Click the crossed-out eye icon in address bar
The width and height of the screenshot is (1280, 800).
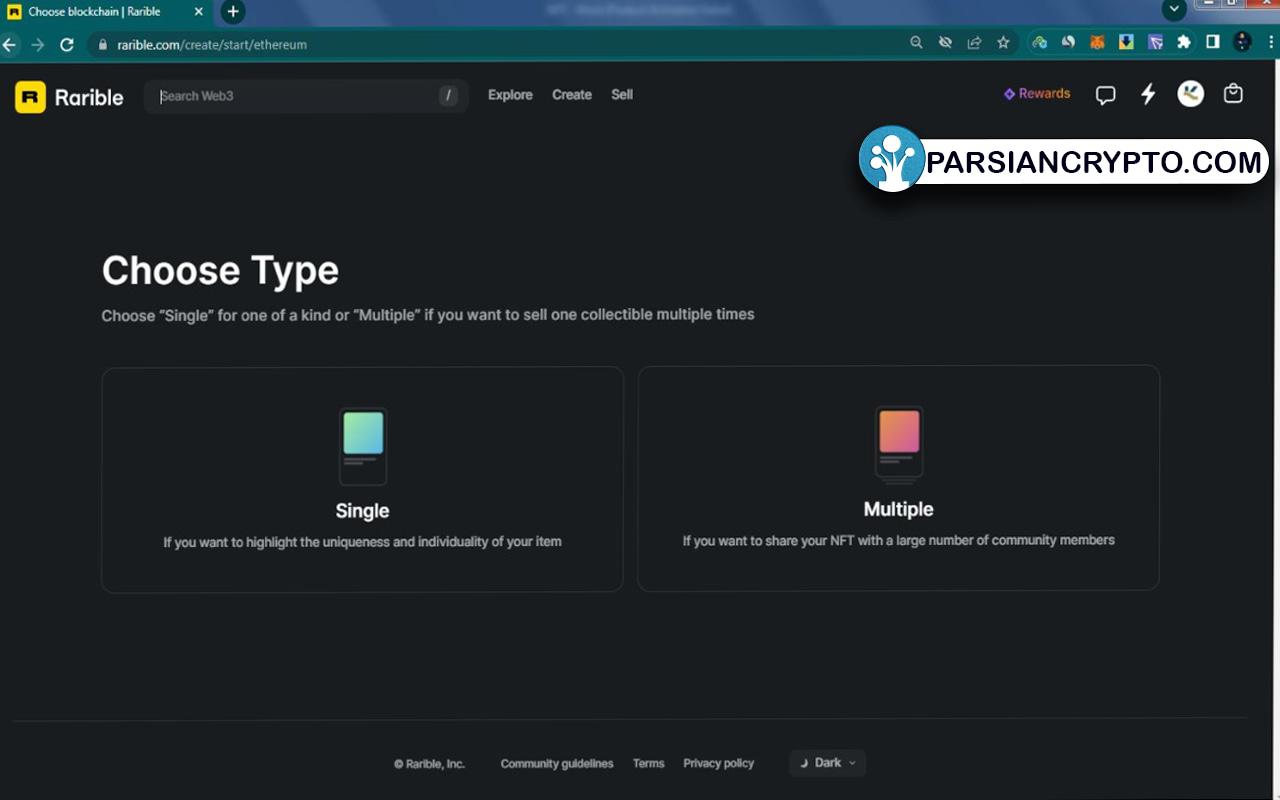pyautogui.click(x=945, y=43)
